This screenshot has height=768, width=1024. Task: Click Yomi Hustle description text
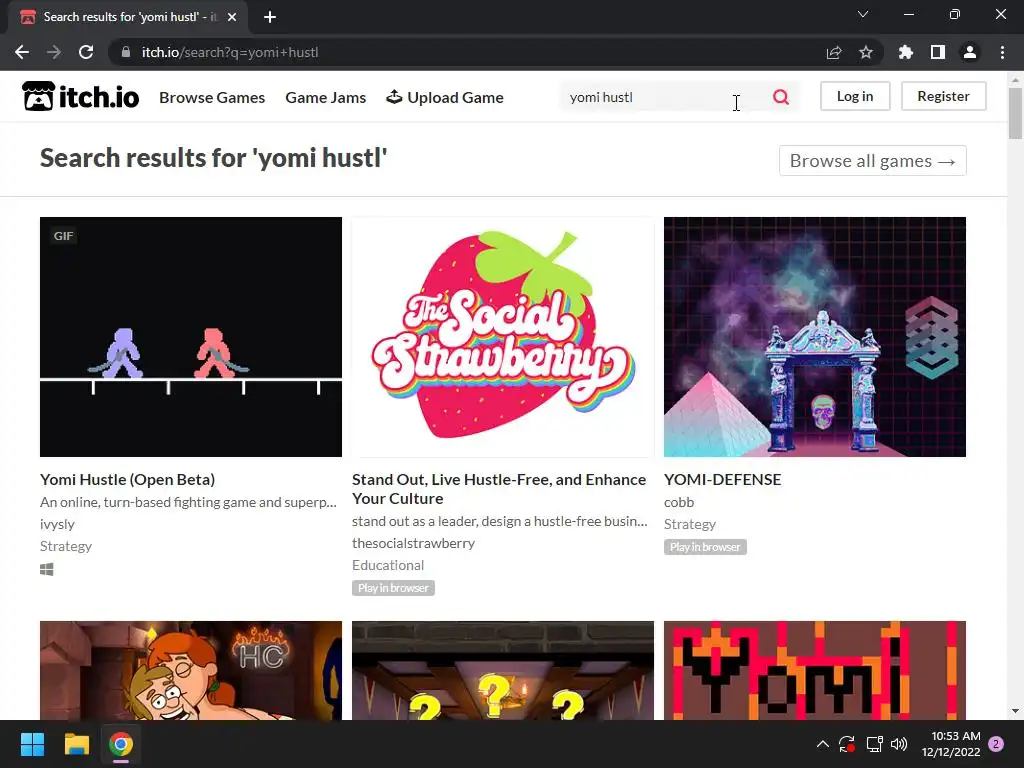[x=188, y=502]
